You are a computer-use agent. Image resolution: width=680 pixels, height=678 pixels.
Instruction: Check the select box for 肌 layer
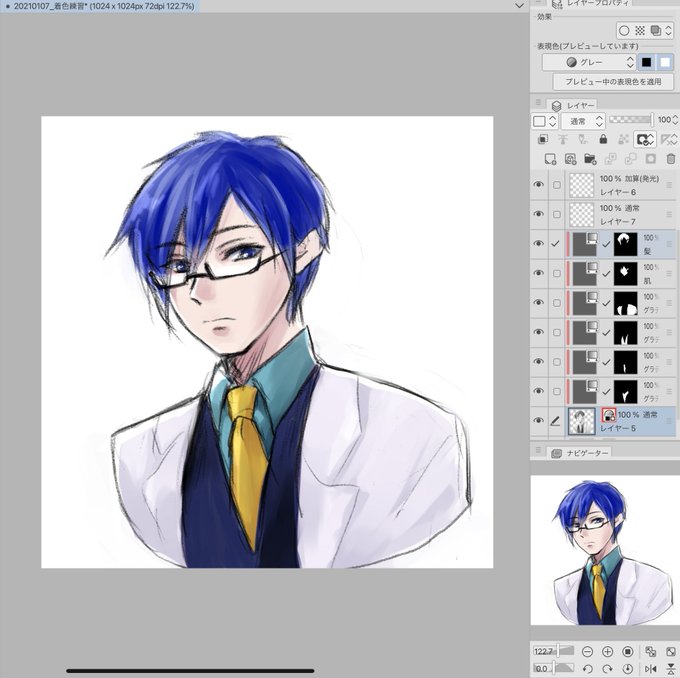point(557,274)
